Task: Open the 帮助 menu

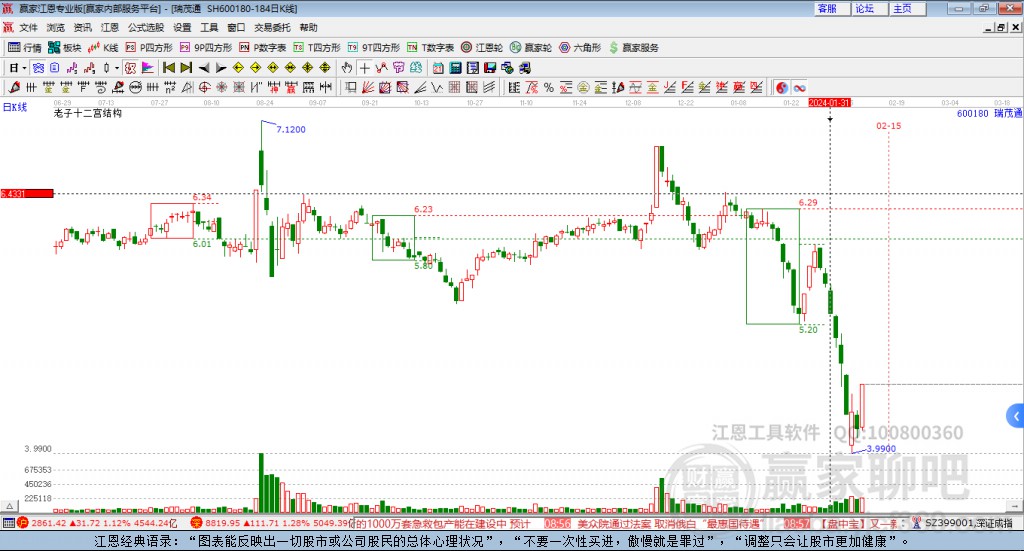Action: tap(308, 27)
